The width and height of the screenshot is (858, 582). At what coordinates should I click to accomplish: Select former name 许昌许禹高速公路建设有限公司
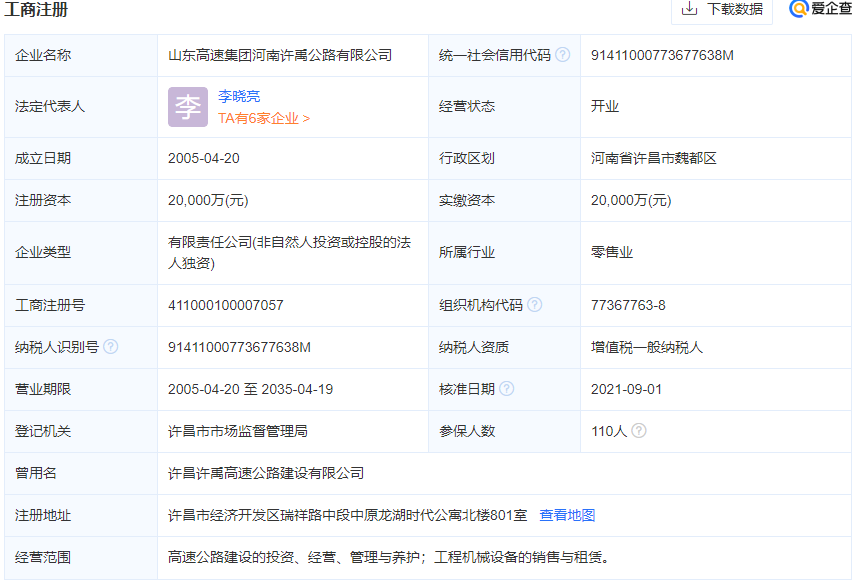click(x=266, y=473)
